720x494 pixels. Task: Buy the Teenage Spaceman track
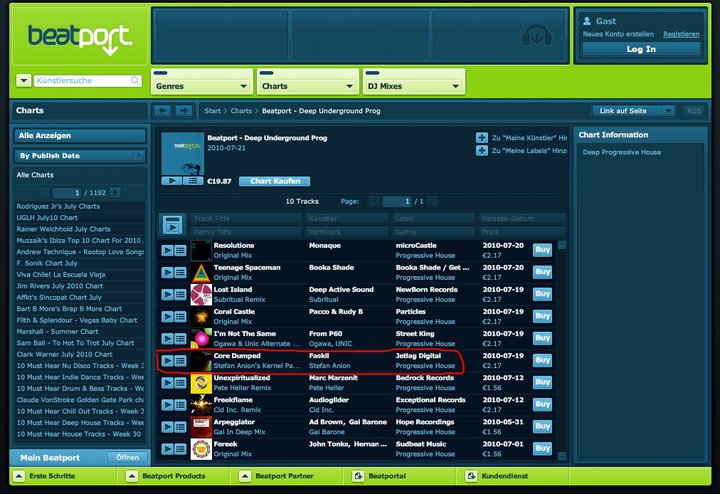[x=542, y=272]
